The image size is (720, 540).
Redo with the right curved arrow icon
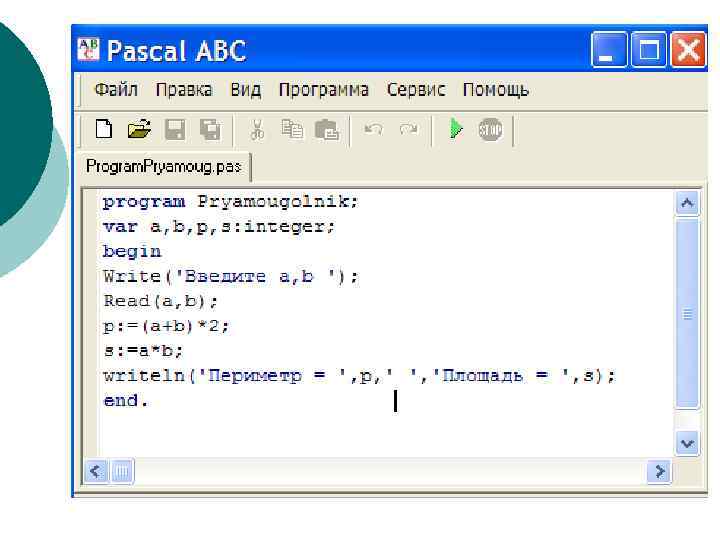pyautogui.click(x=409, y=129)
